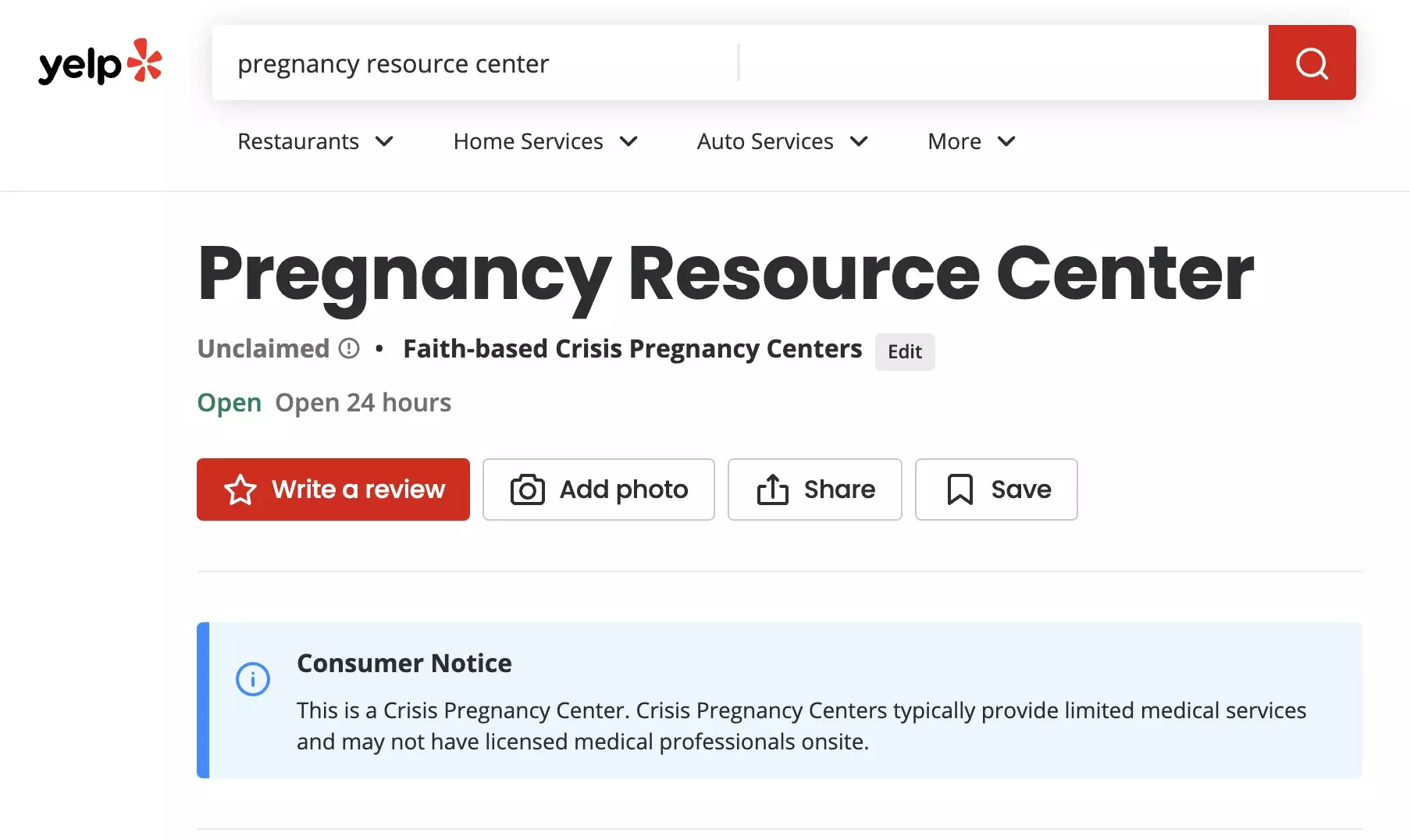
Task: Expand the Home Services dropdown chevron
Action: point(628,141)
